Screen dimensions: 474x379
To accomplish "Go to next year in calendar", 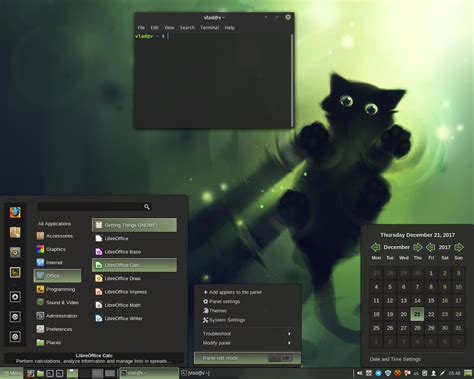I will tap(459, 247).
